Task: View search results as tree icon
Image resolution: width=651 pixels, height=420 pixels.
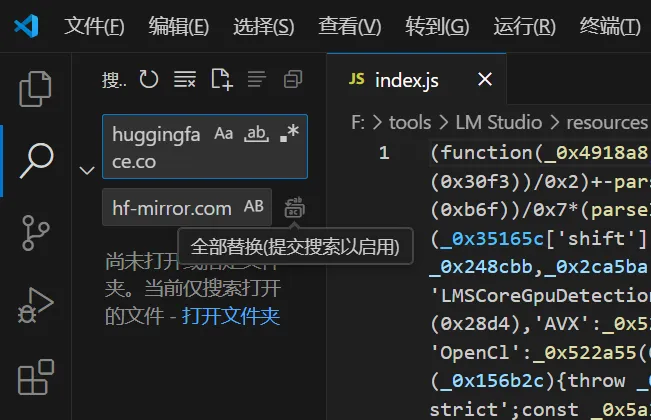Action: click(257, 79)
